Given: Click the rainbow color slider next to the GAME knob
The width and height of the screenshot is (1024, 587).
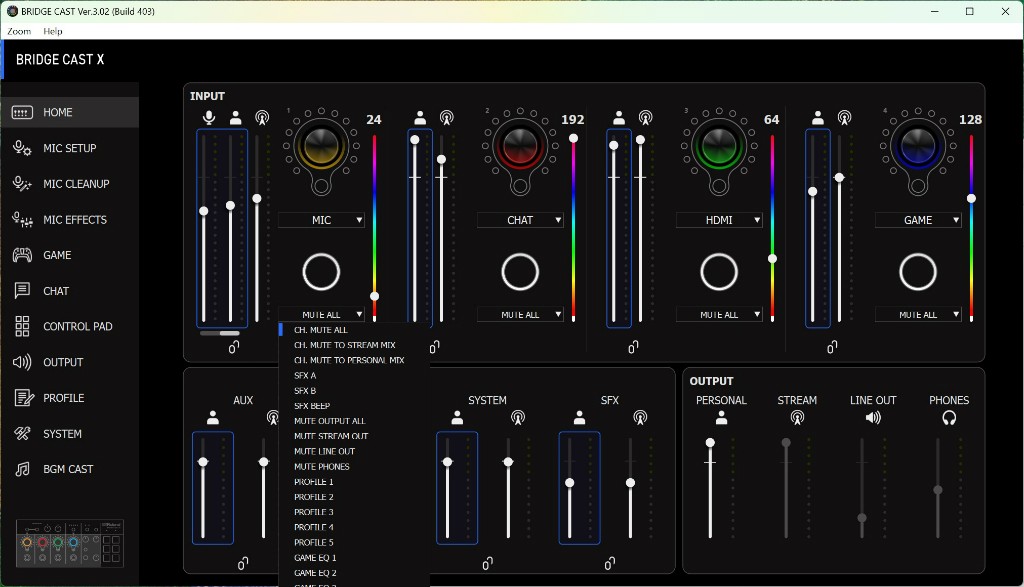Looking at the screenshot, I should [x=971, y=230].
